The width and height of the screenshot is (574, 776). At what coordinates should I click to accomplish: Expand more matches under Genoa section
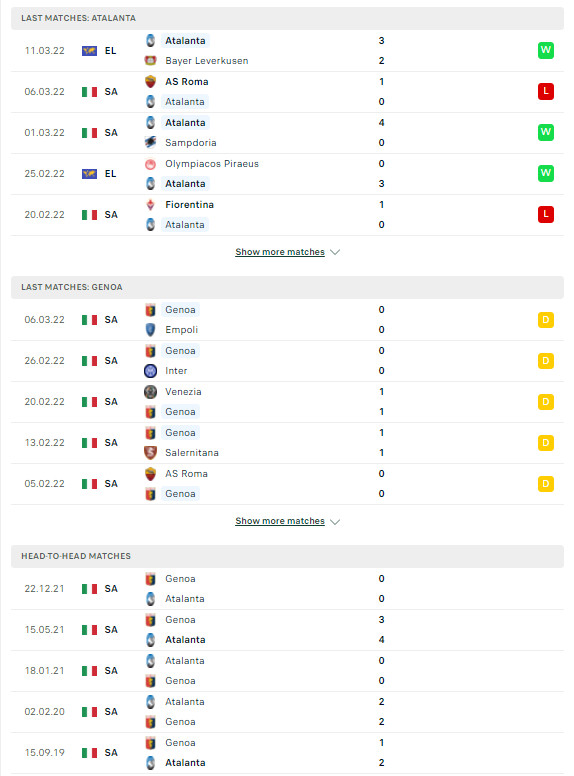click(x=280, y=521)
